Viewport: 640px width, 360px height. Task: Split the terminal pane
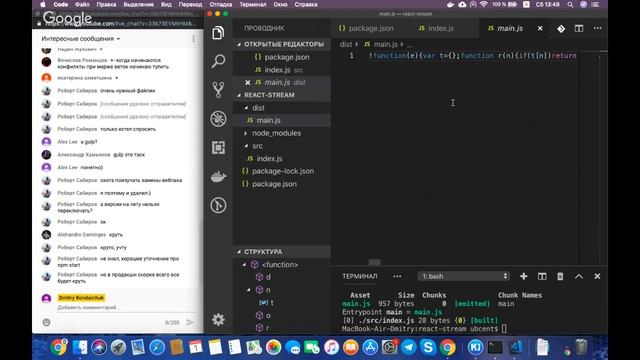tap(542, 276)
